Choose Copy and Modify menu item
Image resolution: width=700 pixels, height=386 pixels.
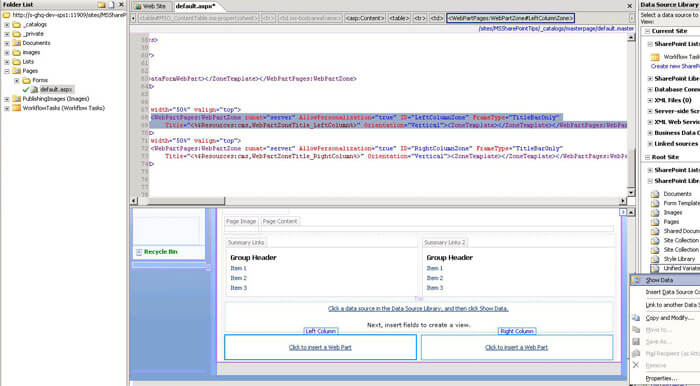(x=665, y=318)
